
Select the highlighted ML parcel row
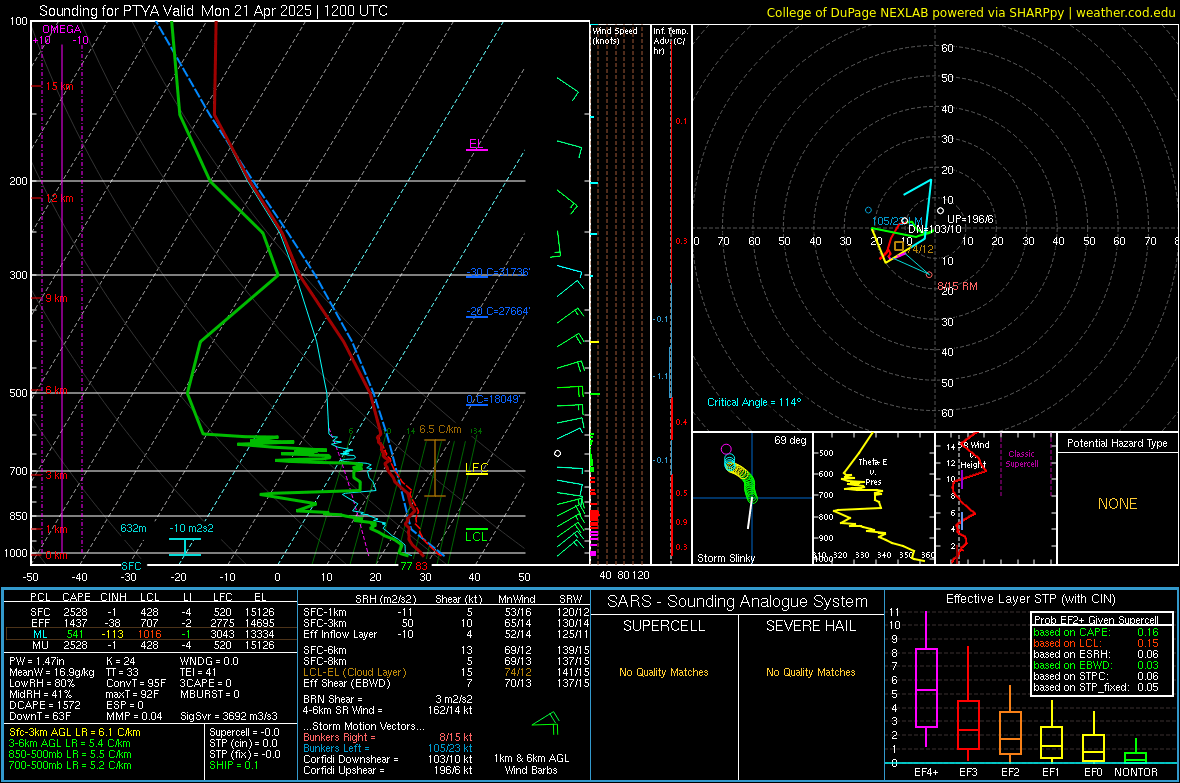pos(151,634)
